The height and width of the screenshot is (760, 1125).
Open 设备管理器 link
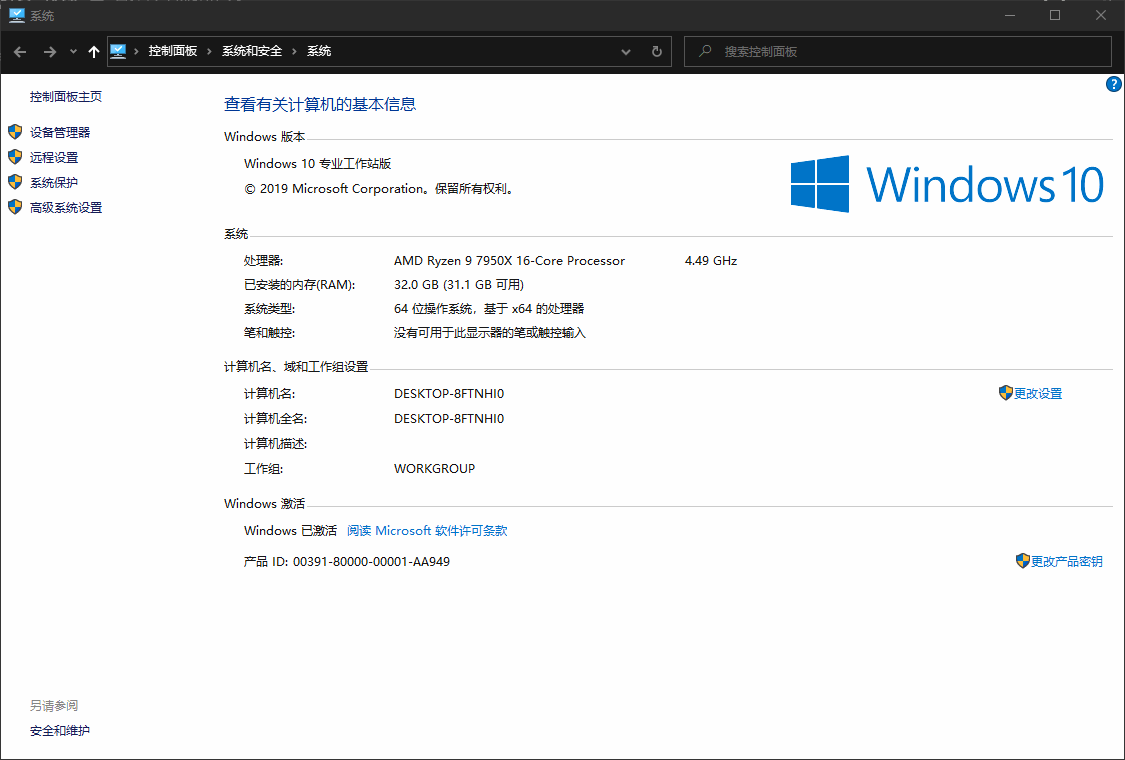60,132
